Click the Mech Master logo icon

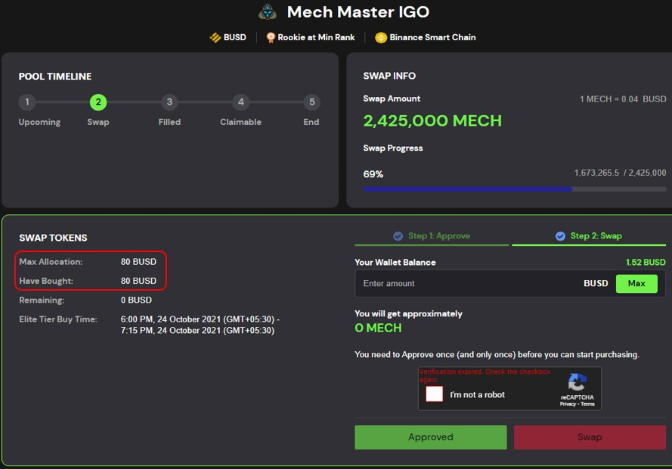[267, 12]
